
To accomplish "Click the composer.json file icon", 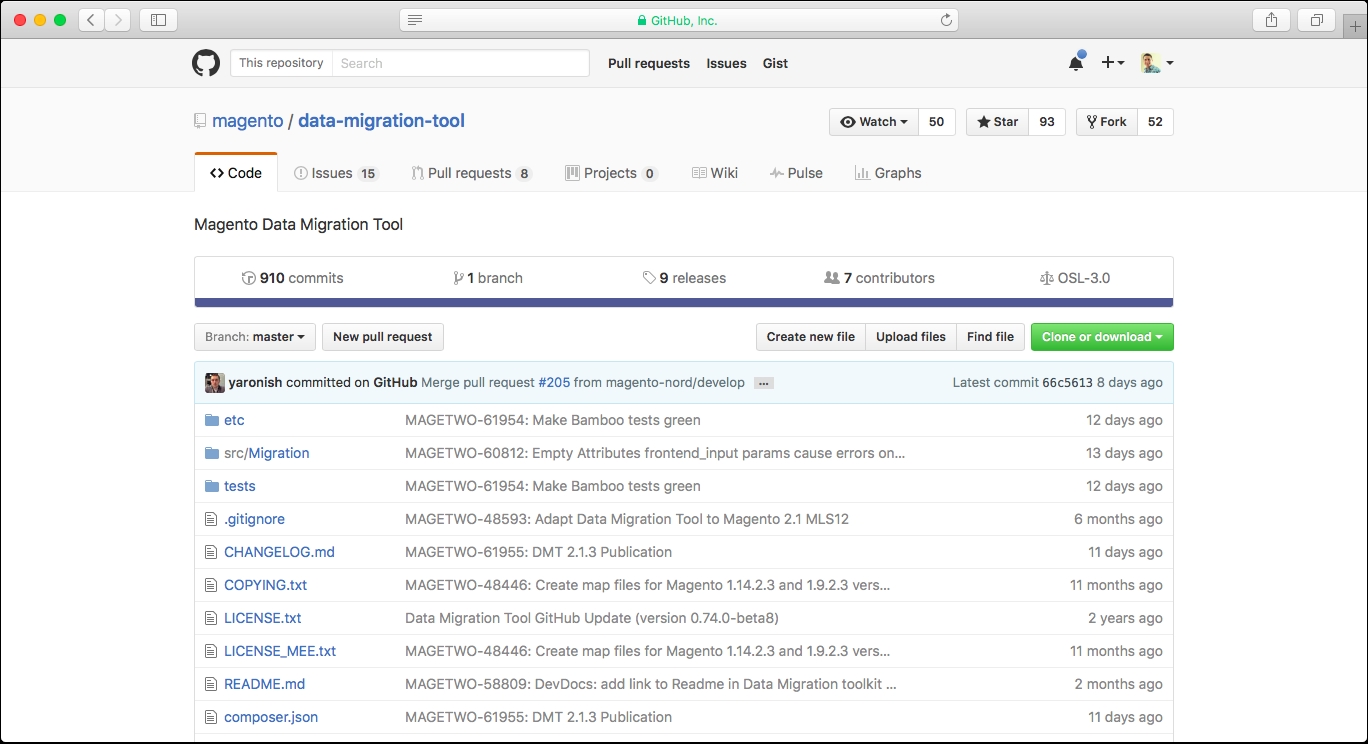I will (x=211, y=717).
